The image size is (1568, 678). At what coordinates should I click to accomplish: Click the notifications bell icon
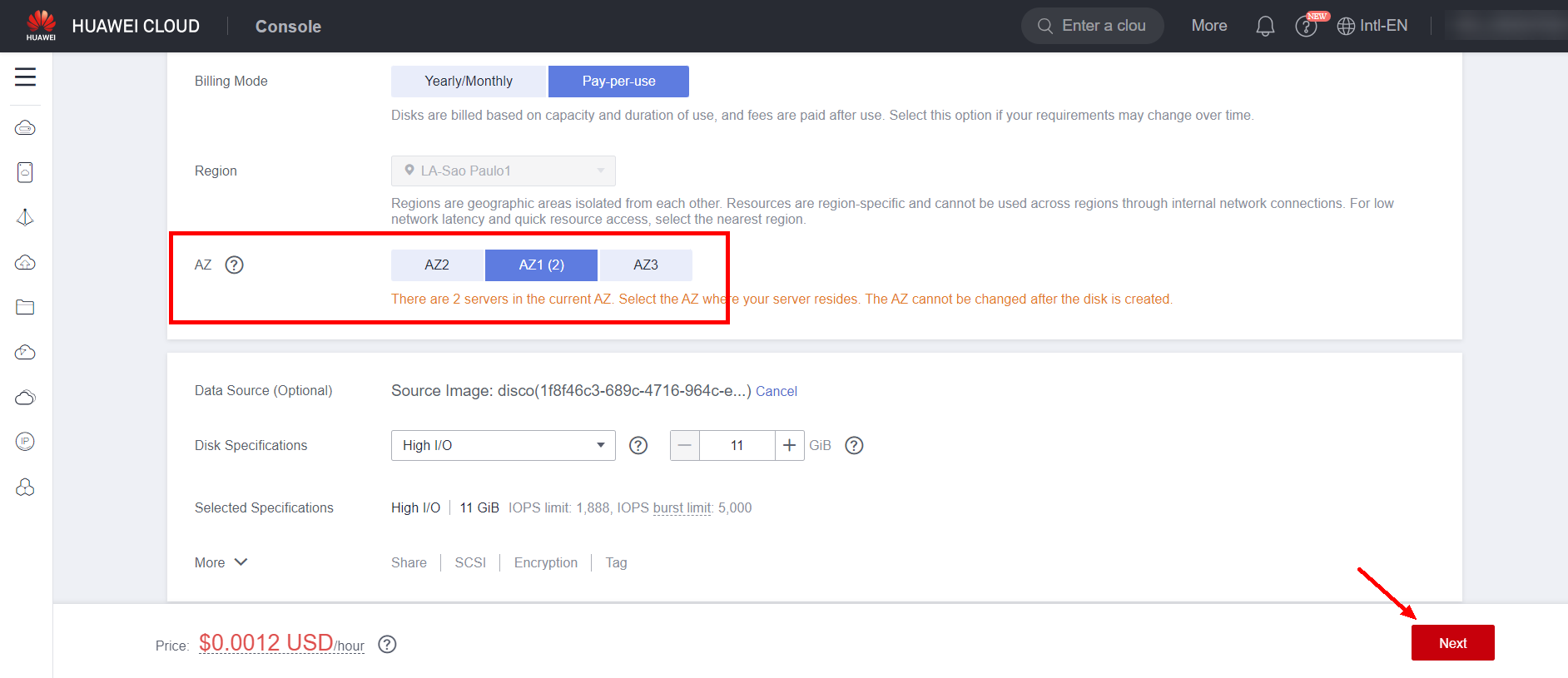1264,27
